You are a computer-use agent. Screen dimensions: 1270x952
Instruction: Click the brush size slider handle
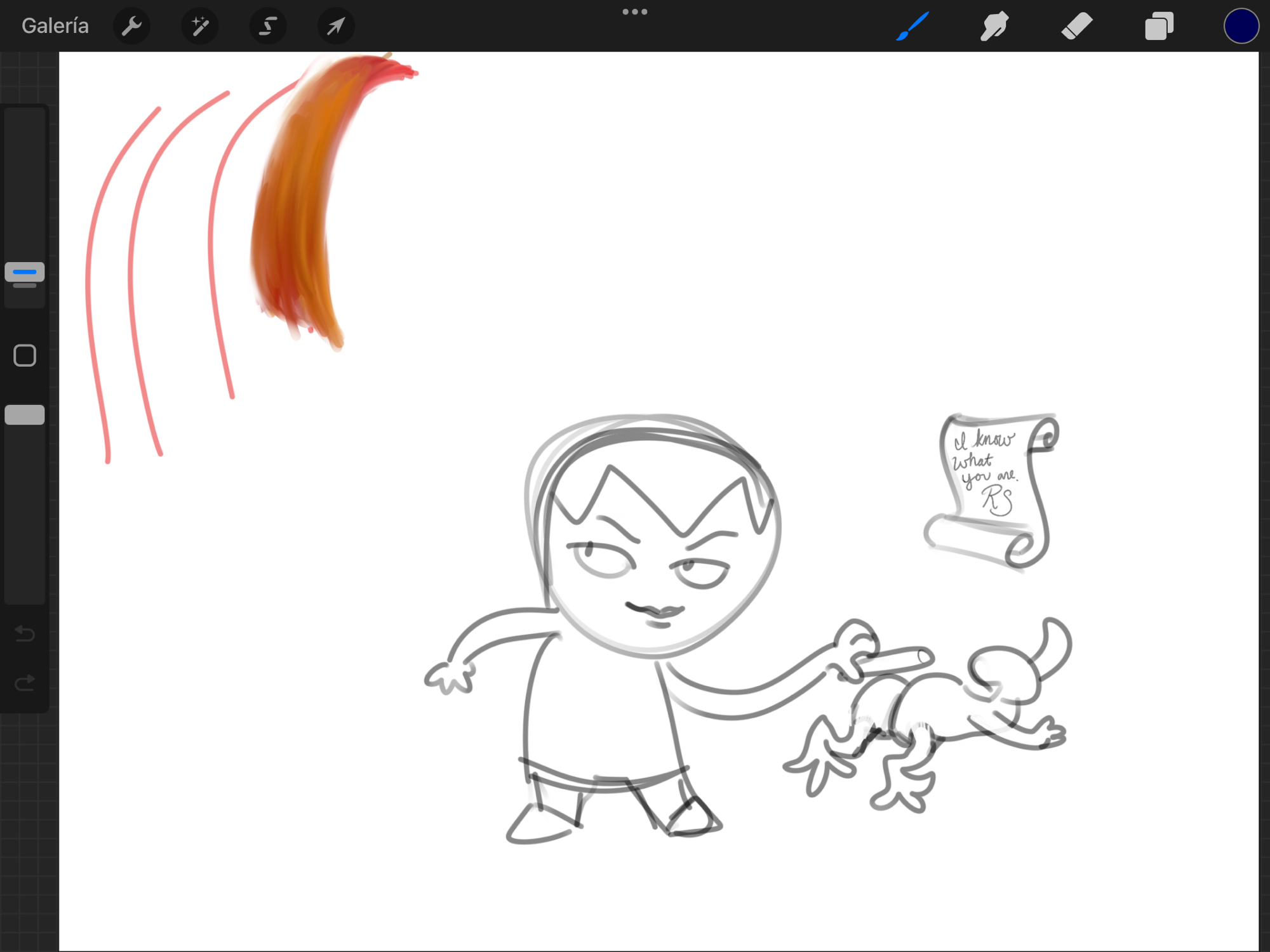25,273
